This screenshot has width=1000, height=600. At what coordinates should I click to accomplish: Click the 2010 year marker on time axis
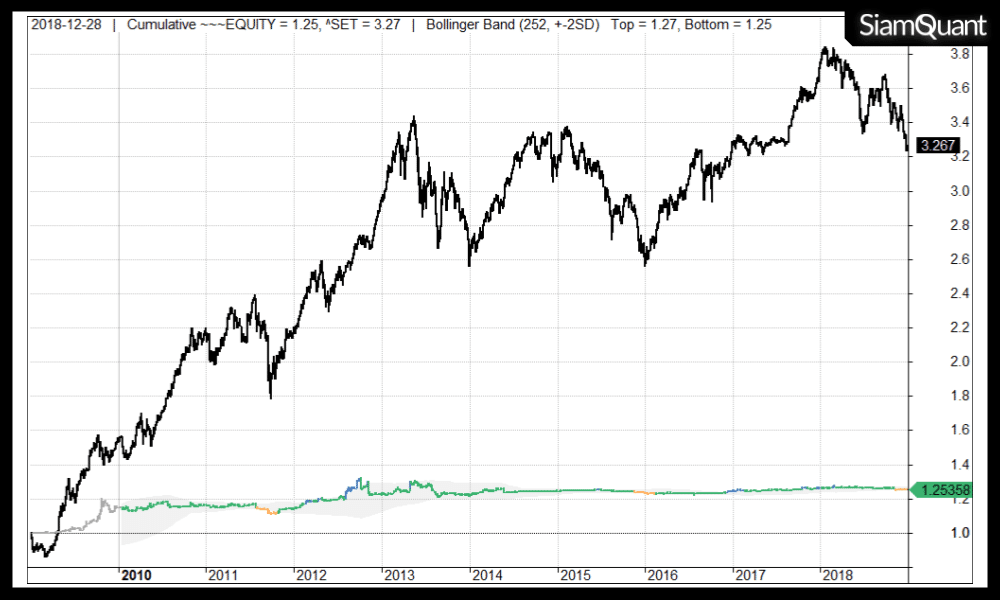pyautogui.click(x=136, y=575)
